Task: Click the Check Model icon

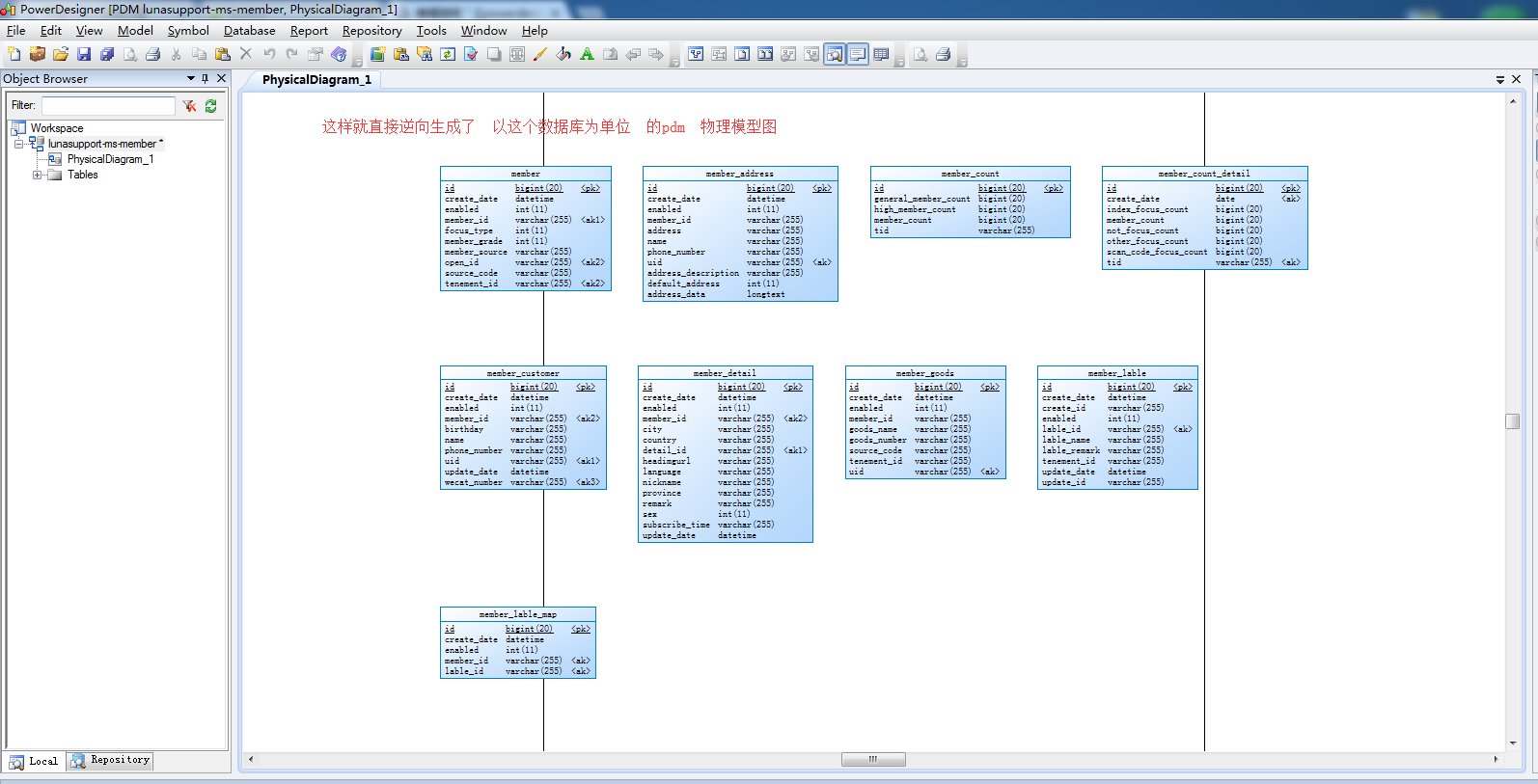Action: tap(471, 54)
